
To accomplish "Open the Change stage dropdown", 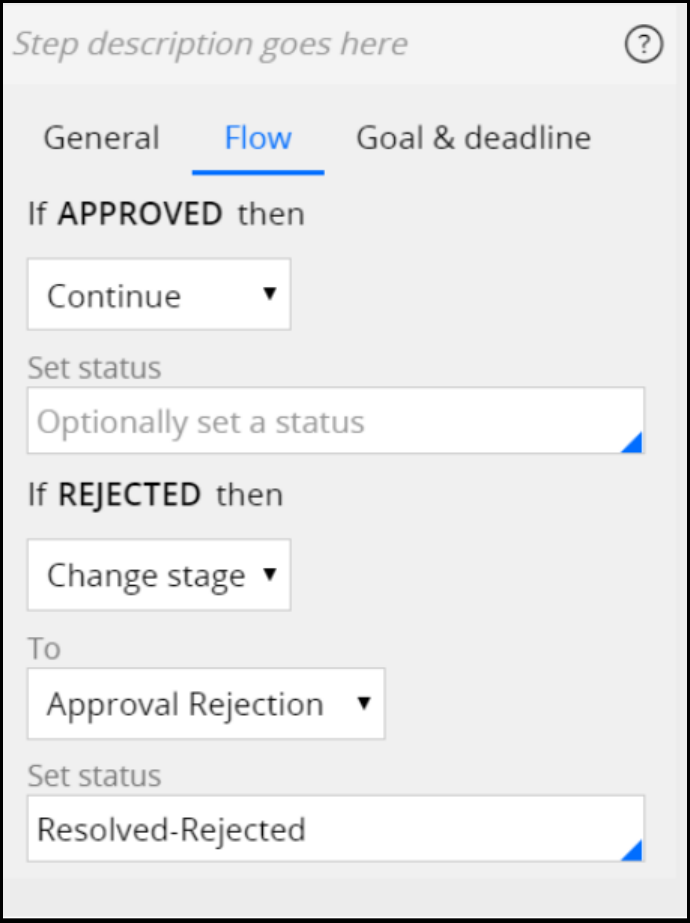I will (159, 575).
